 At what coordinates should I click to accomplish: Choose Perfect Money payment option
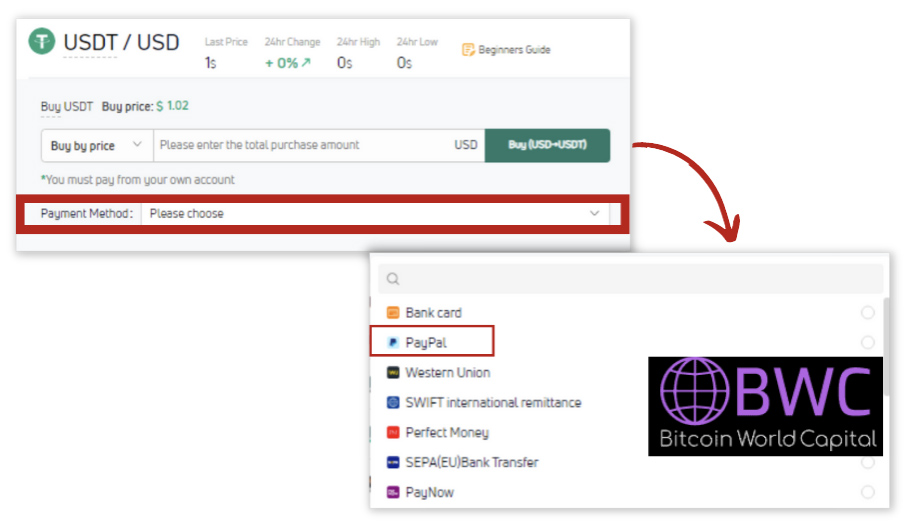tap(447, 433)
